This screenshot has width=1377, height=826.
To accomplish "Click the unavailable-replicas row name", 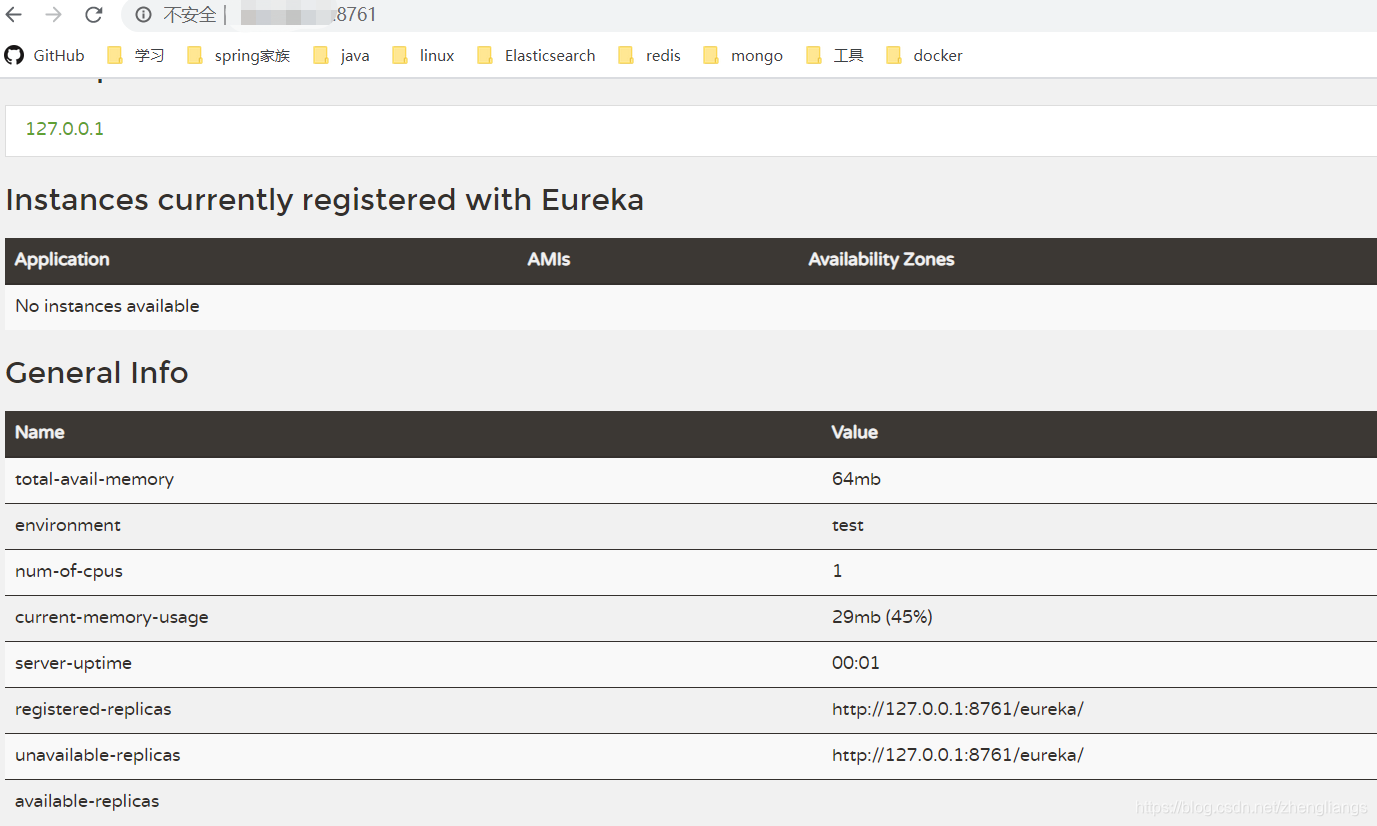I will coord(98,756).
